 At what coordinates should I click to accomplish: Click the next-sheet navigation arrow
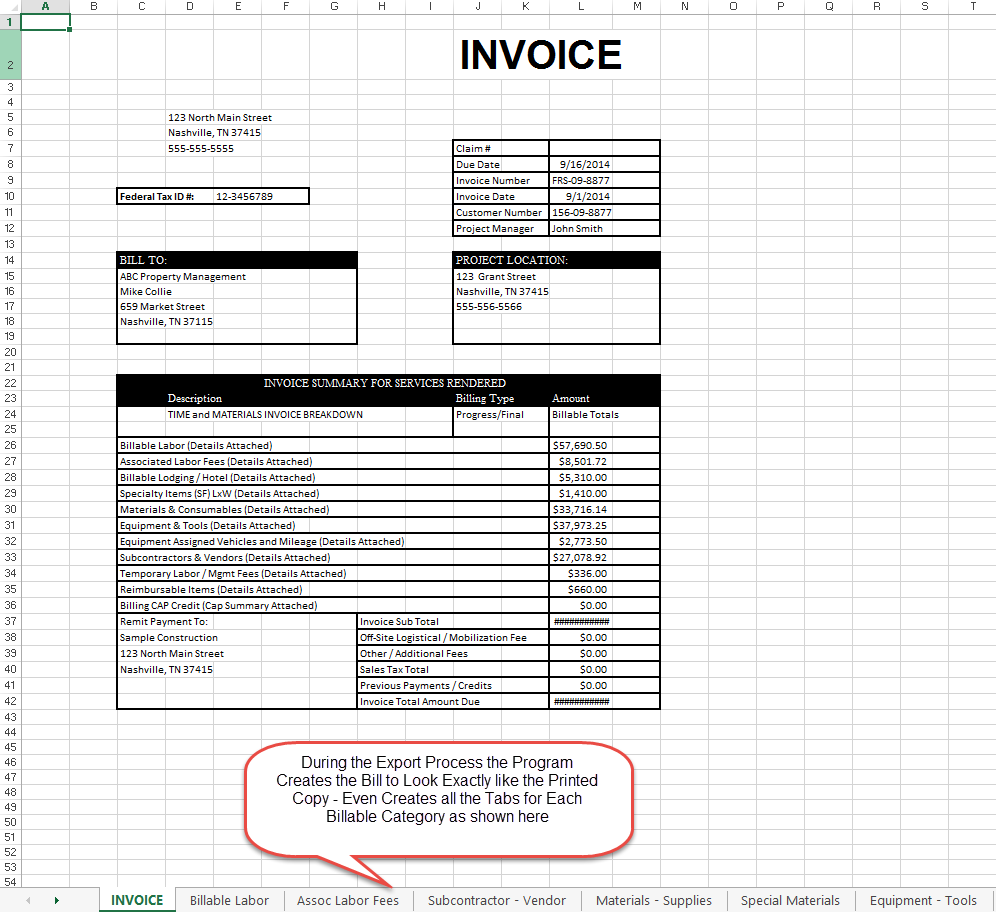coord(57,900)
